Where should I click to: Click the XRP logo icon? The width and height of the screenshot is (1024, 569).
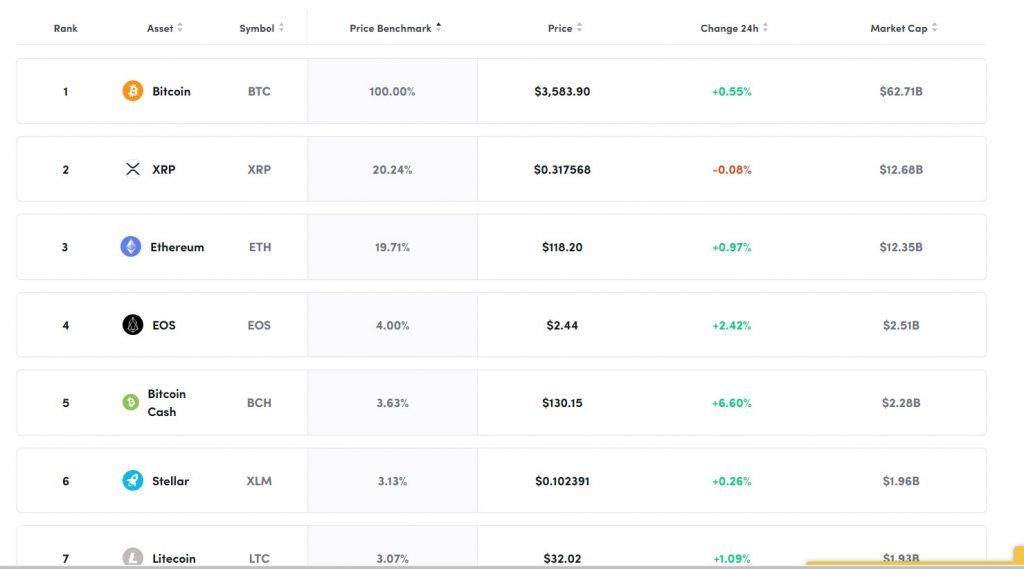[132, 169]
